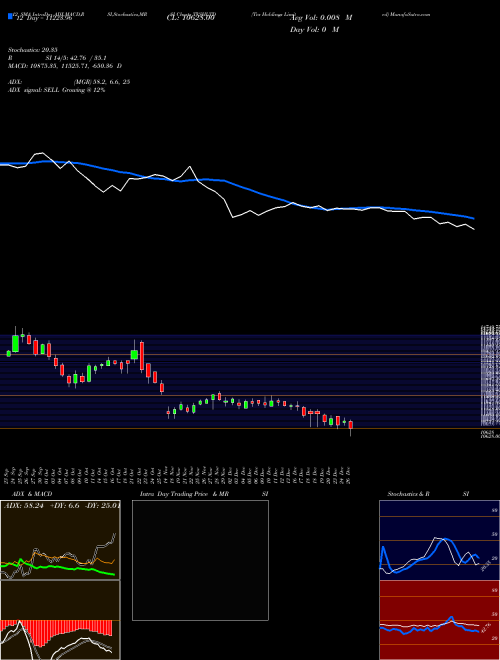Select the 'Avg Vol: 0.008 M' text
Screen dimensions: 500x660
coord(322,18)
